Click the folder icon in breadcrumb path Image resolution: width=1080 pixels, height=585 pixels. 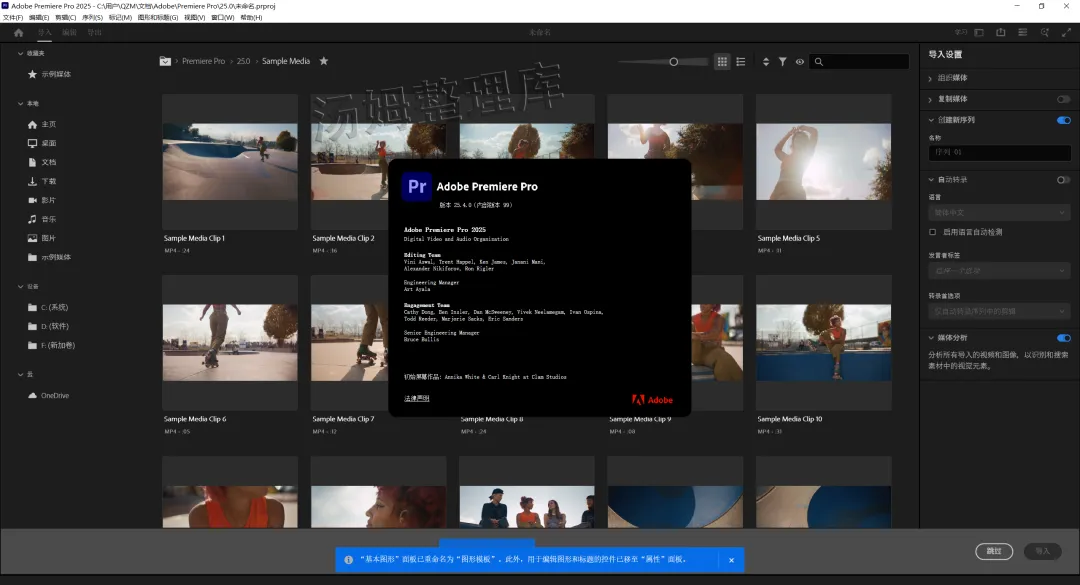click(x=165, y=61)
